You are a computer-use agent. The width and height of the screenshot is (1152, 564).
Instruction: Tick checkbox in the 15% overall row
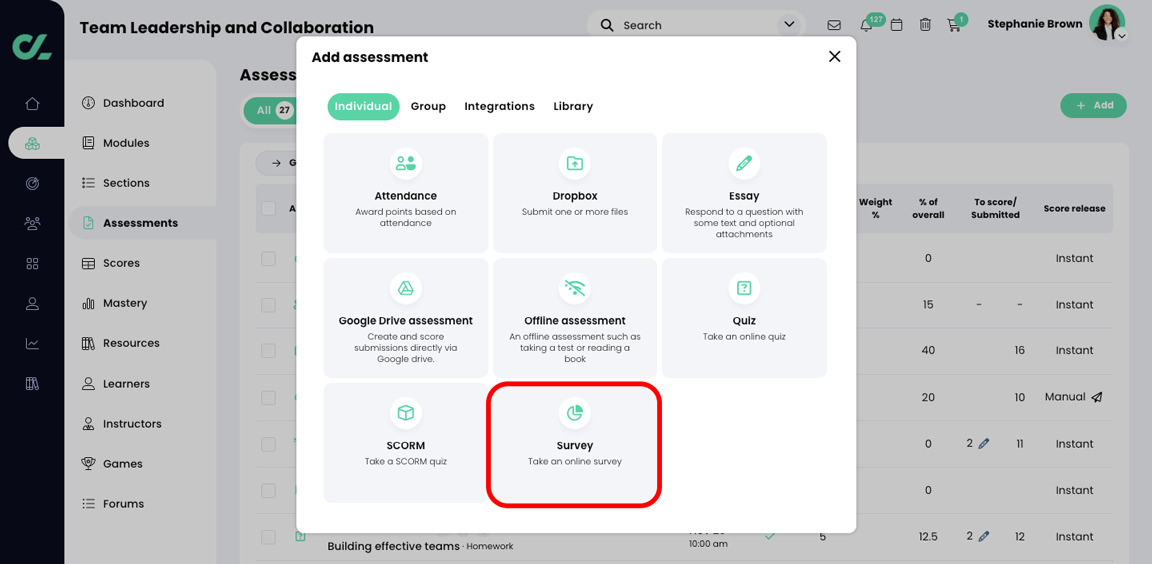pyautogui.click(x=268, y=304)
